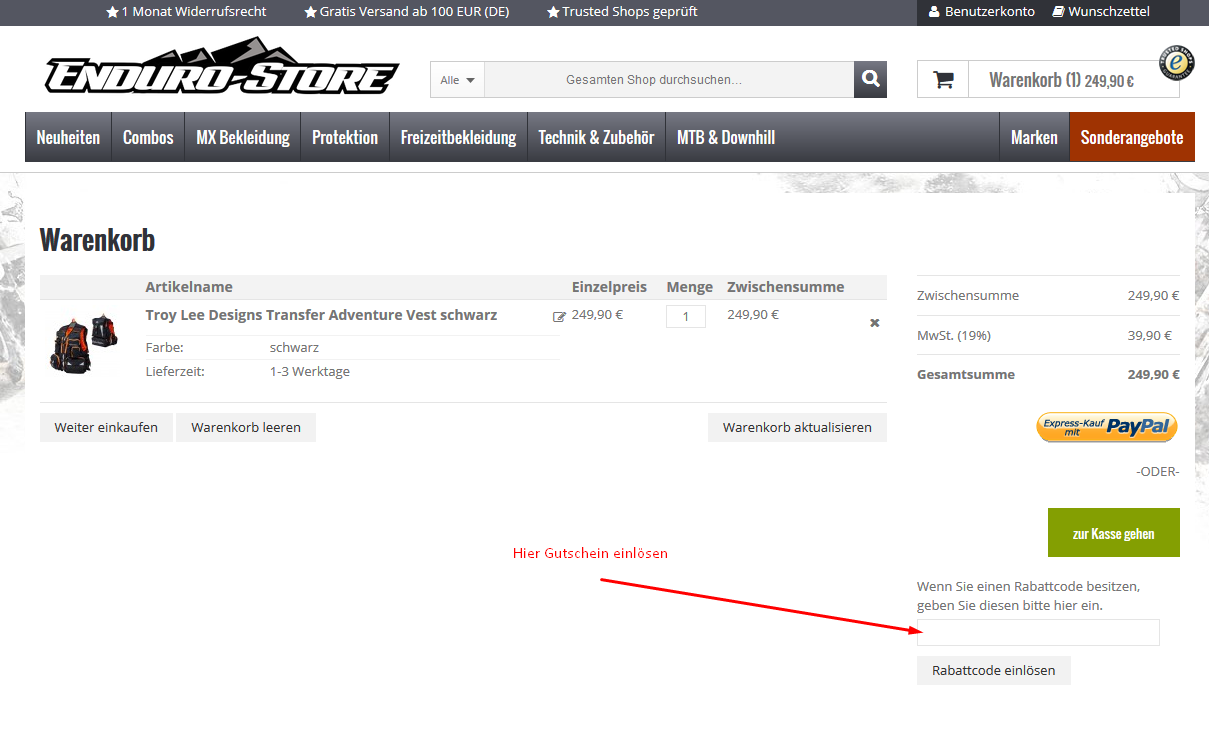The height and width of the screenshot is (749, 1209).
Task: Open the Protektion menu
Action: click(345, 137)
